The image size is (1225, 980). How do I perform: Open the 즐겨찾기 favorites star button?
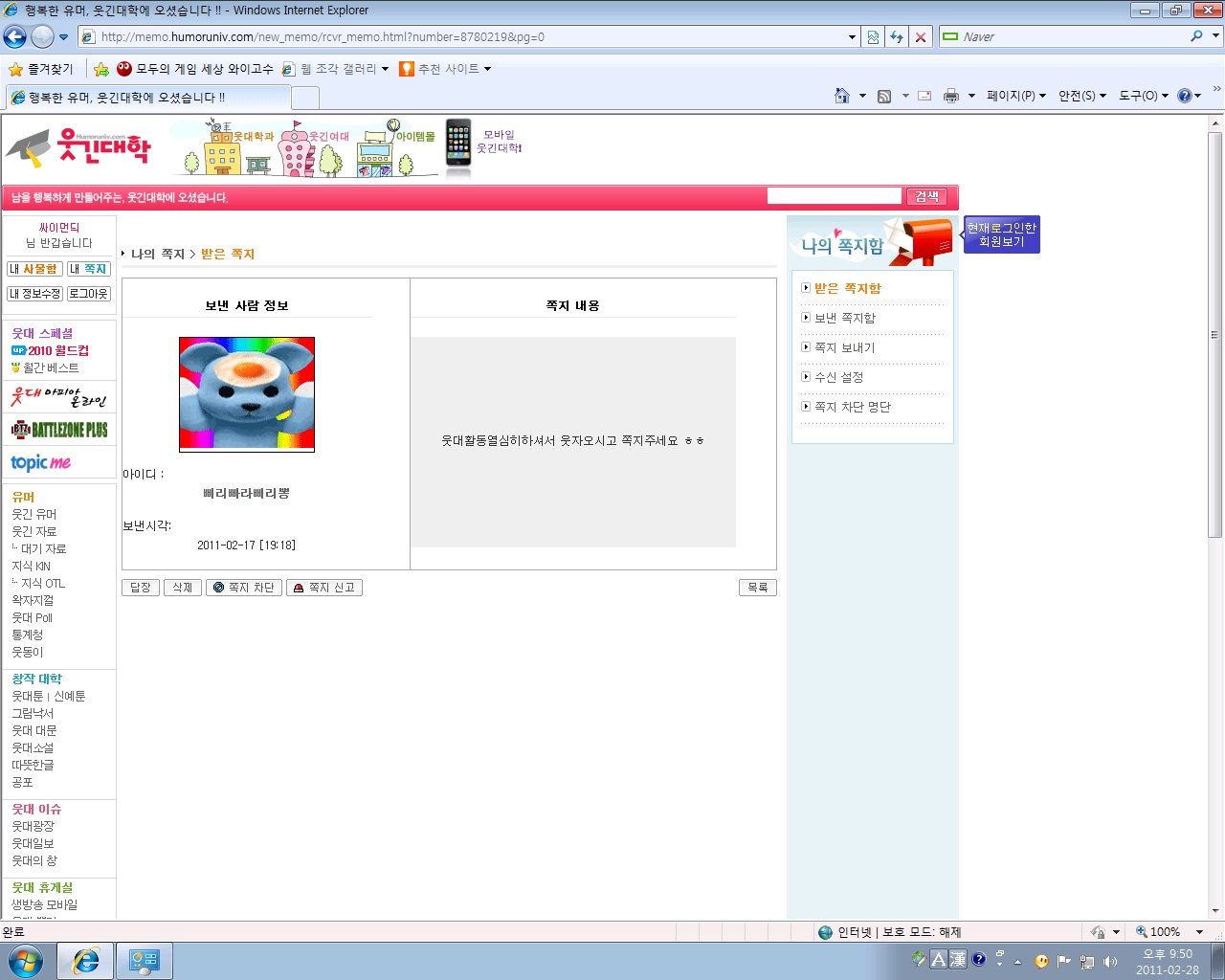point(41,69)
